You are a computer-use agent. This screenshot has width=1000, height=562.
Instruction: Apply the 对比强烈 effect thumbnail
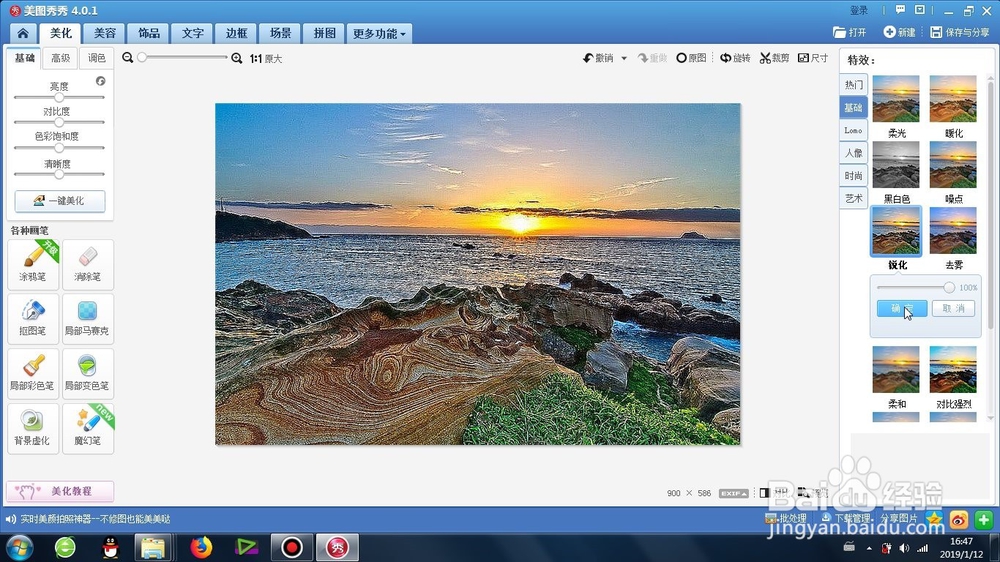(x=953, y=369)
